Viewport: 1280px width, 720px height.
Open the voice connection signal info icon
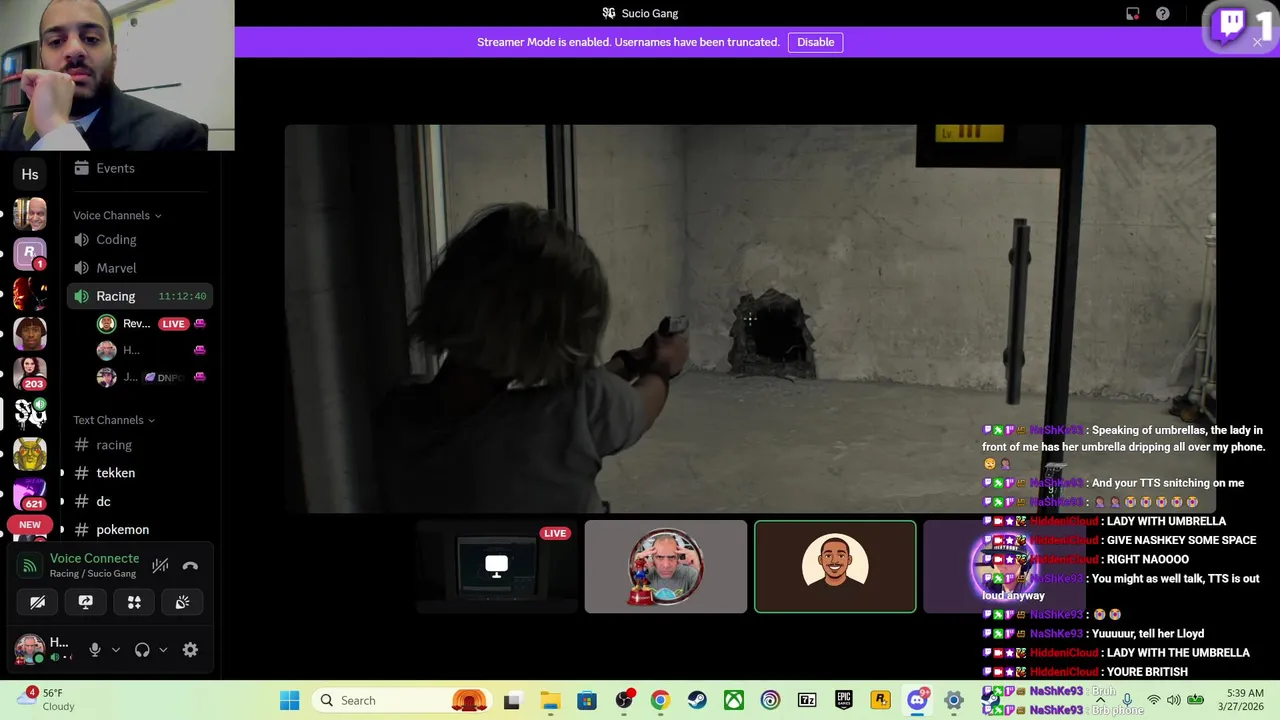(30, 566)
